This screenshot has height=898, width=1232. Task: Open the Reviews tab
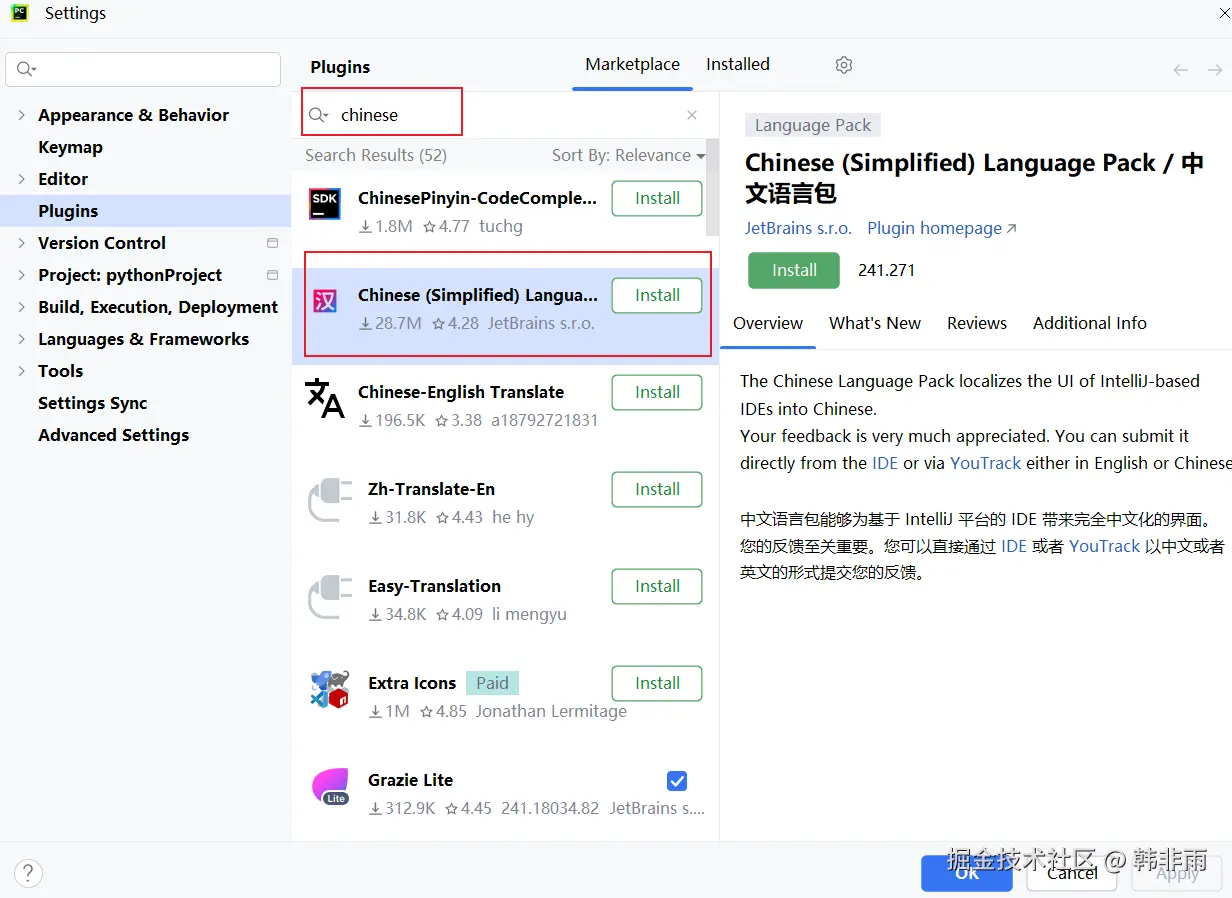(x=977, y=323)
